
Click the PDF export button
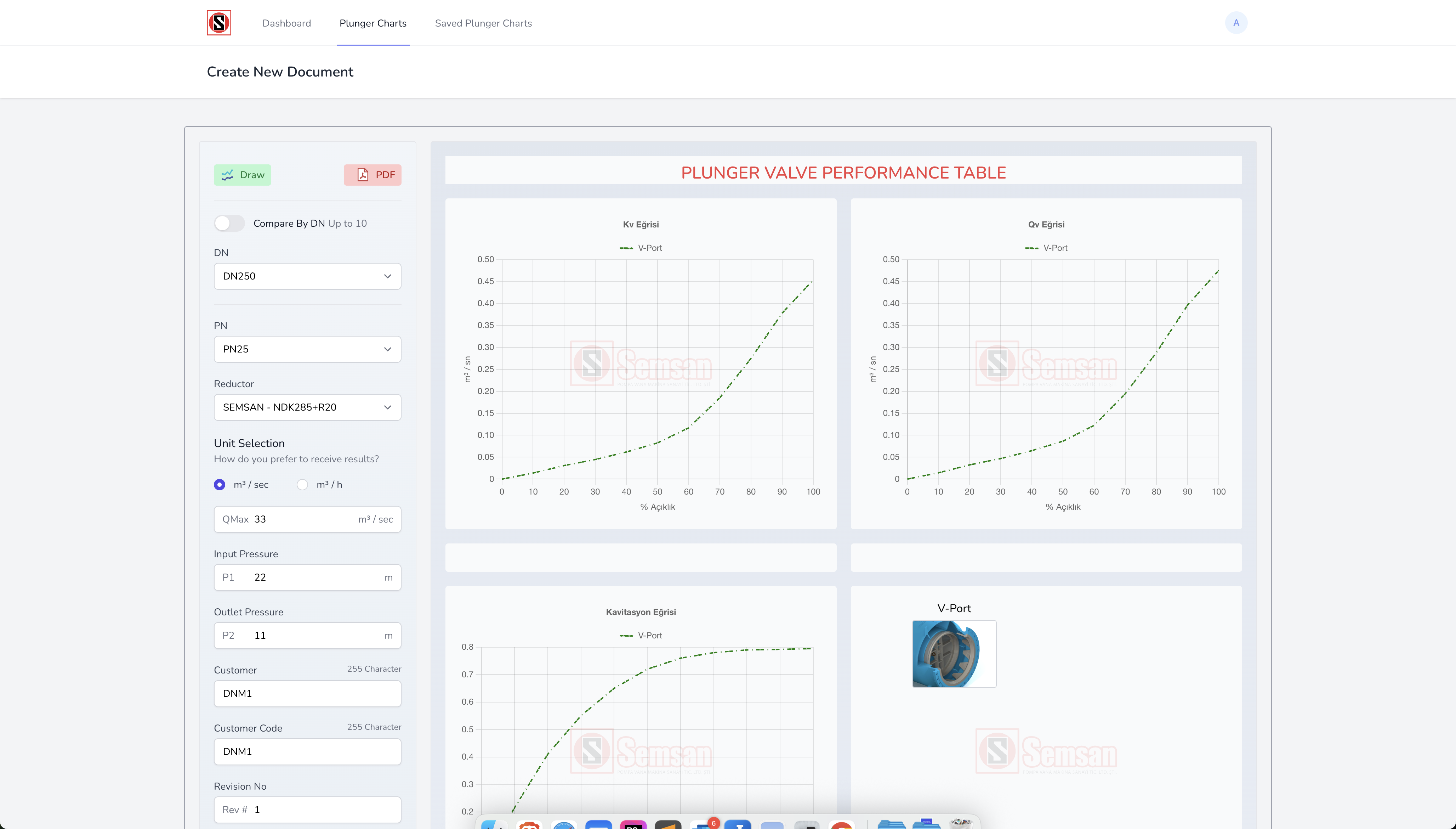pos(373,175)
